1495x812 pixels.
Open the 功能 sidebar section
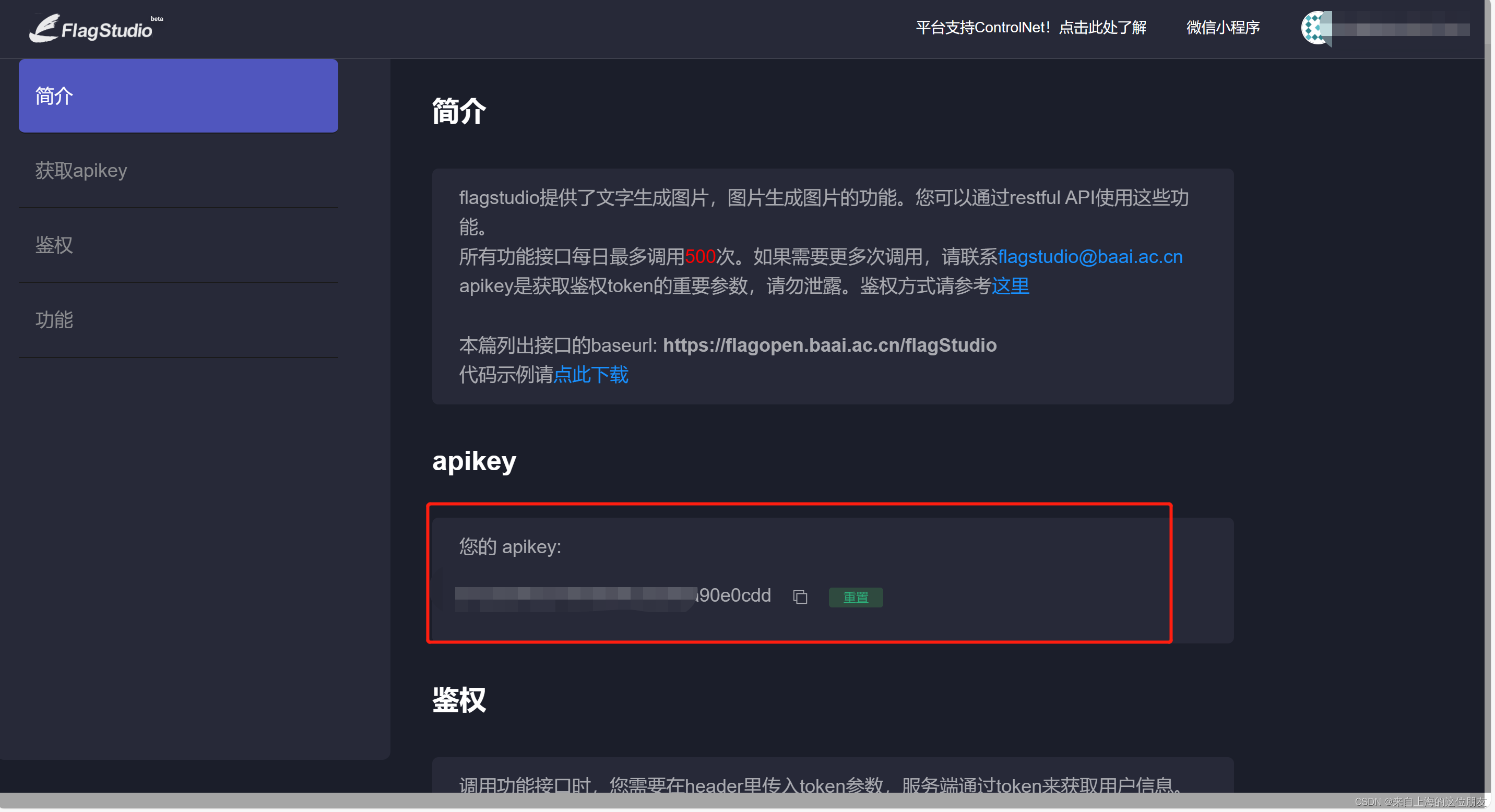(178, 320)
